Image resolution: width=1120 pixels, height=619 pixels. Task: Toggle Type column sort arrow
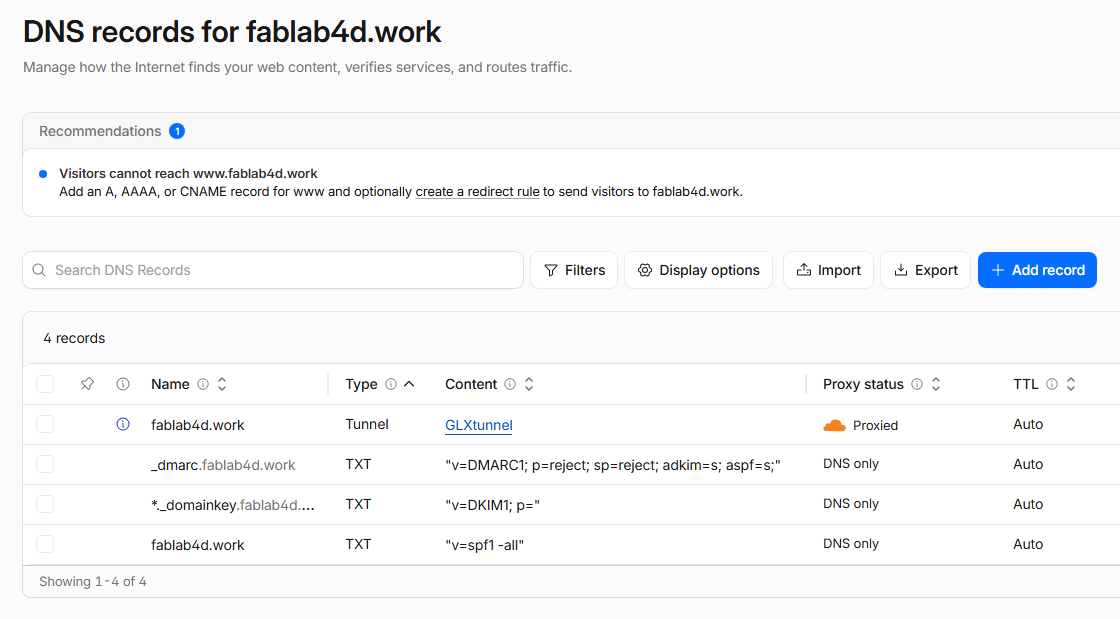(409, 384)
